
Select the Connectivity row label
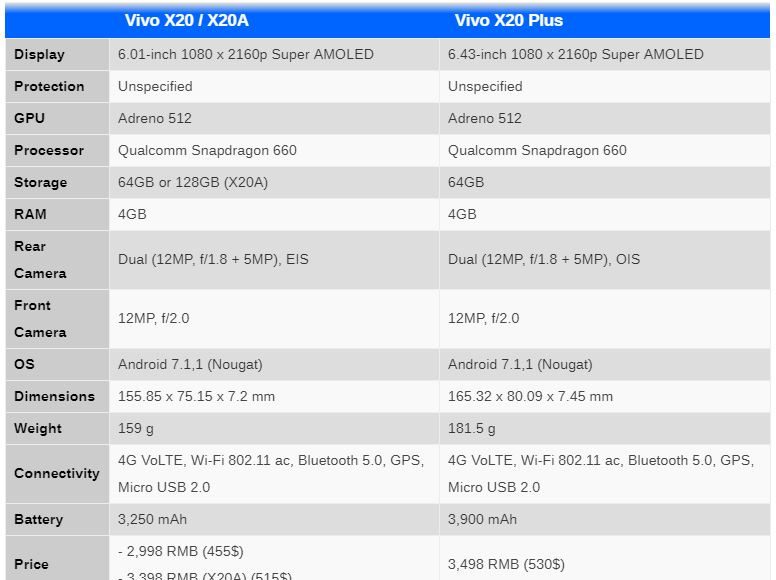click(57, 474)
